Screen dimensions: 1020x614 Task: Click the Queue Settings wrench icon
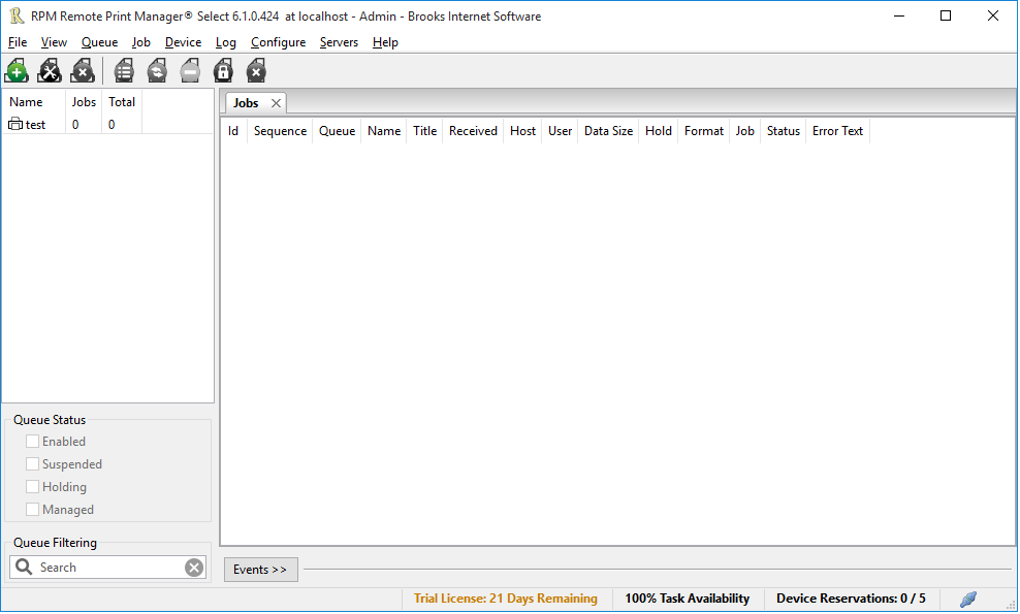tap(49, 71)
